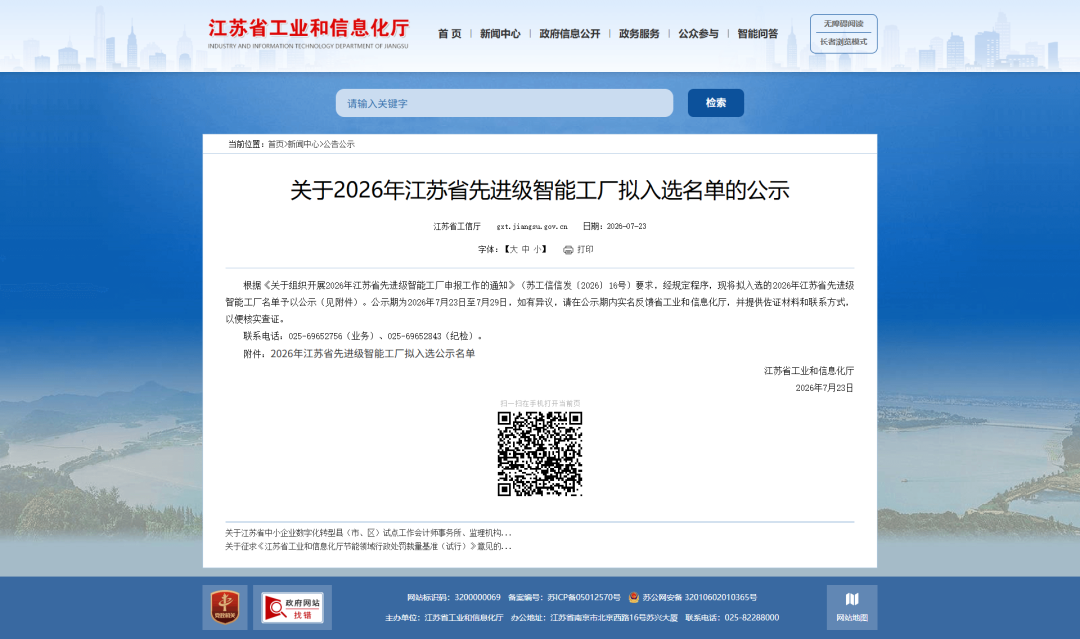Enable 无障碍阅读 accessibility reading
Image resolution: width=1080 pixels, height=639 pixels.
point(844,24)
